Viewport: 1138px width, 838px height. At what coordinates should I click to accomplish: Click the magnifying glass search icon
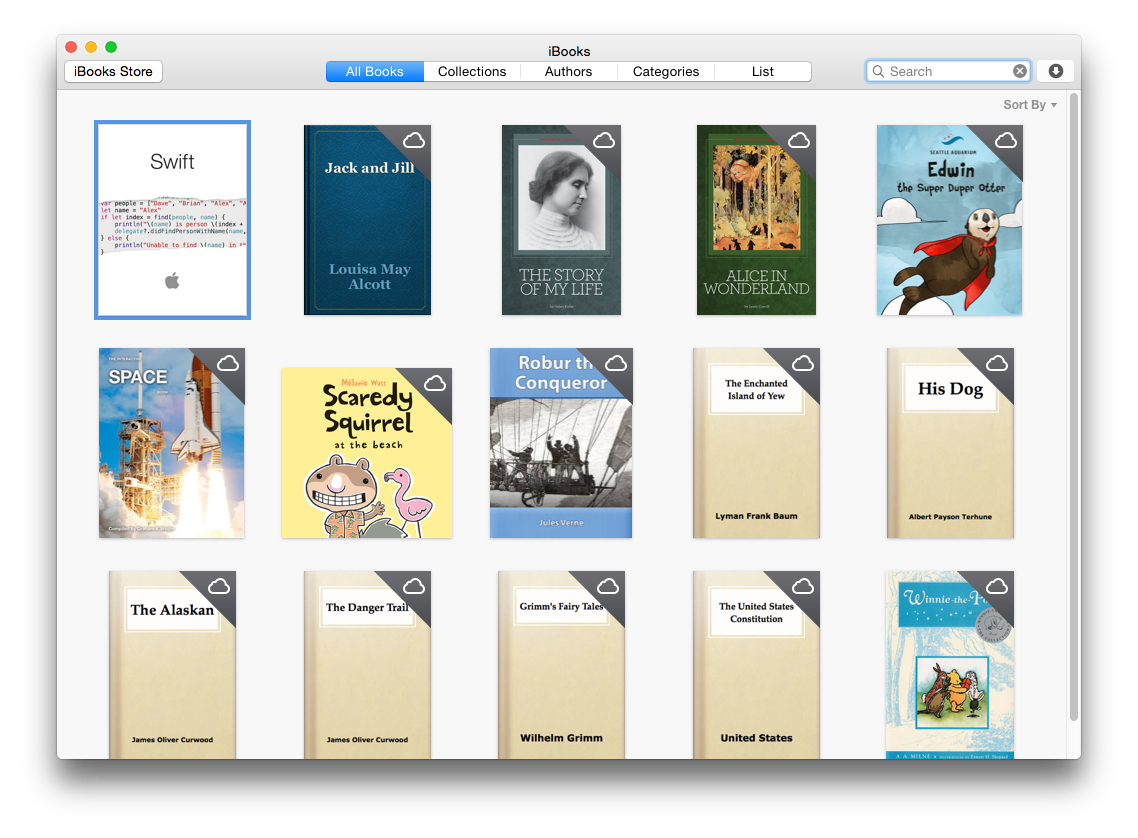(878, 71)
